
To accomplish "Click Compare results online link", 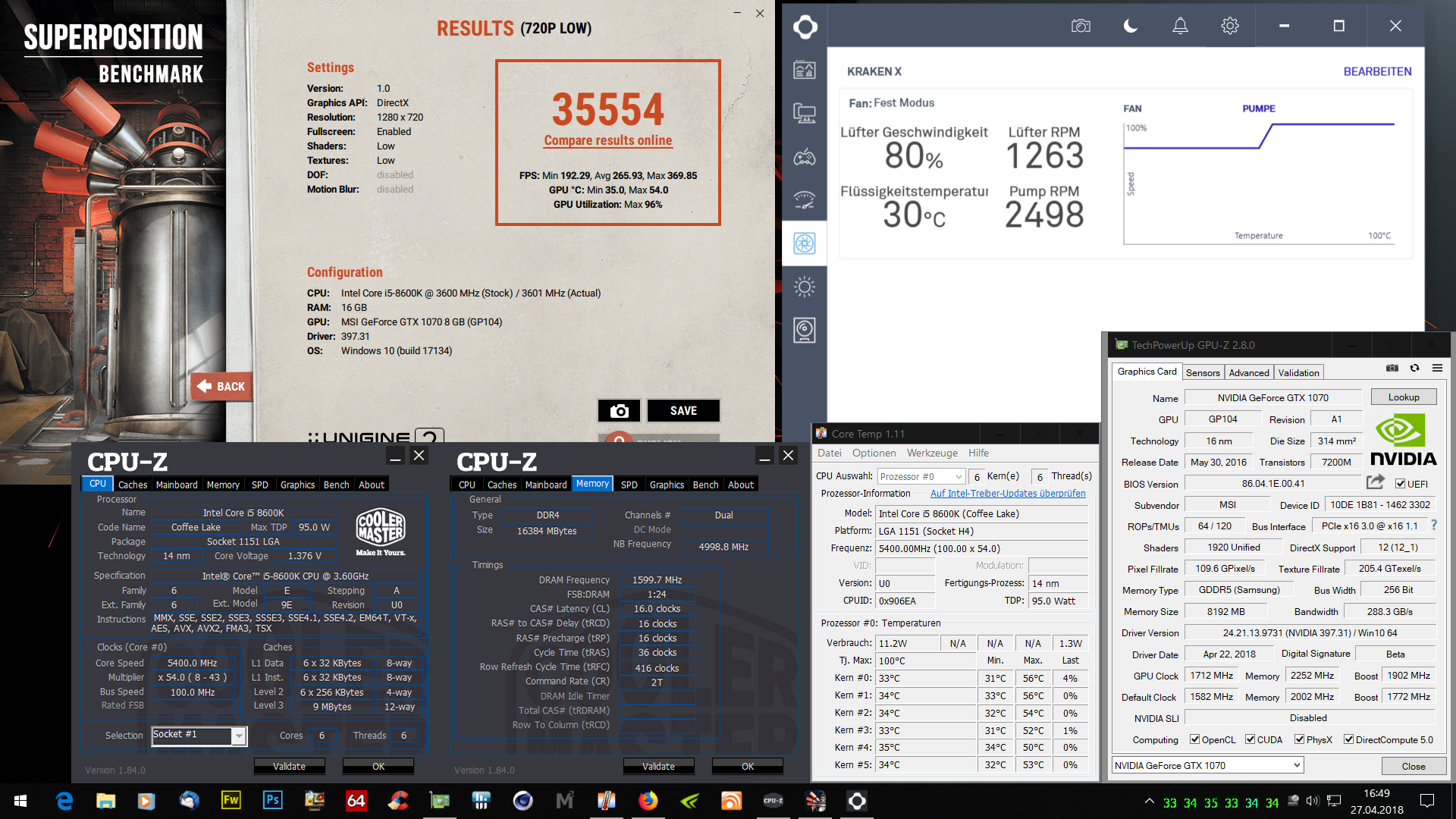I will click(607, 140).
